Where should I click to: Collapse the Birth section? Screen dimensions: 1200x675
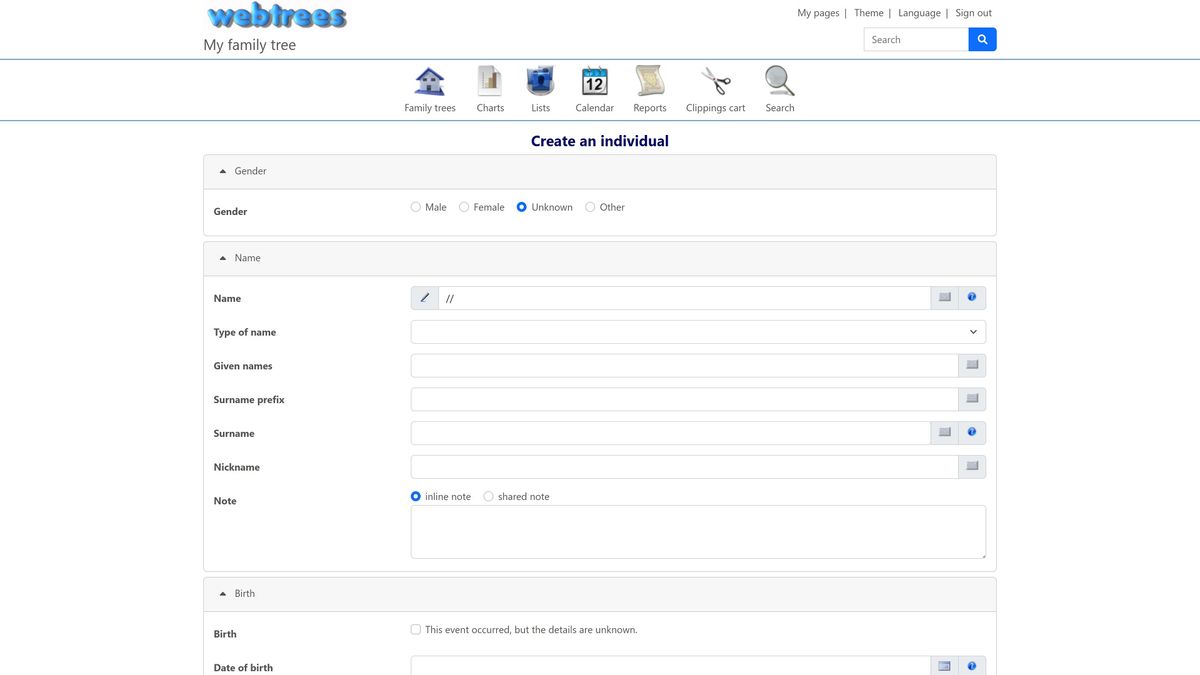222,593
